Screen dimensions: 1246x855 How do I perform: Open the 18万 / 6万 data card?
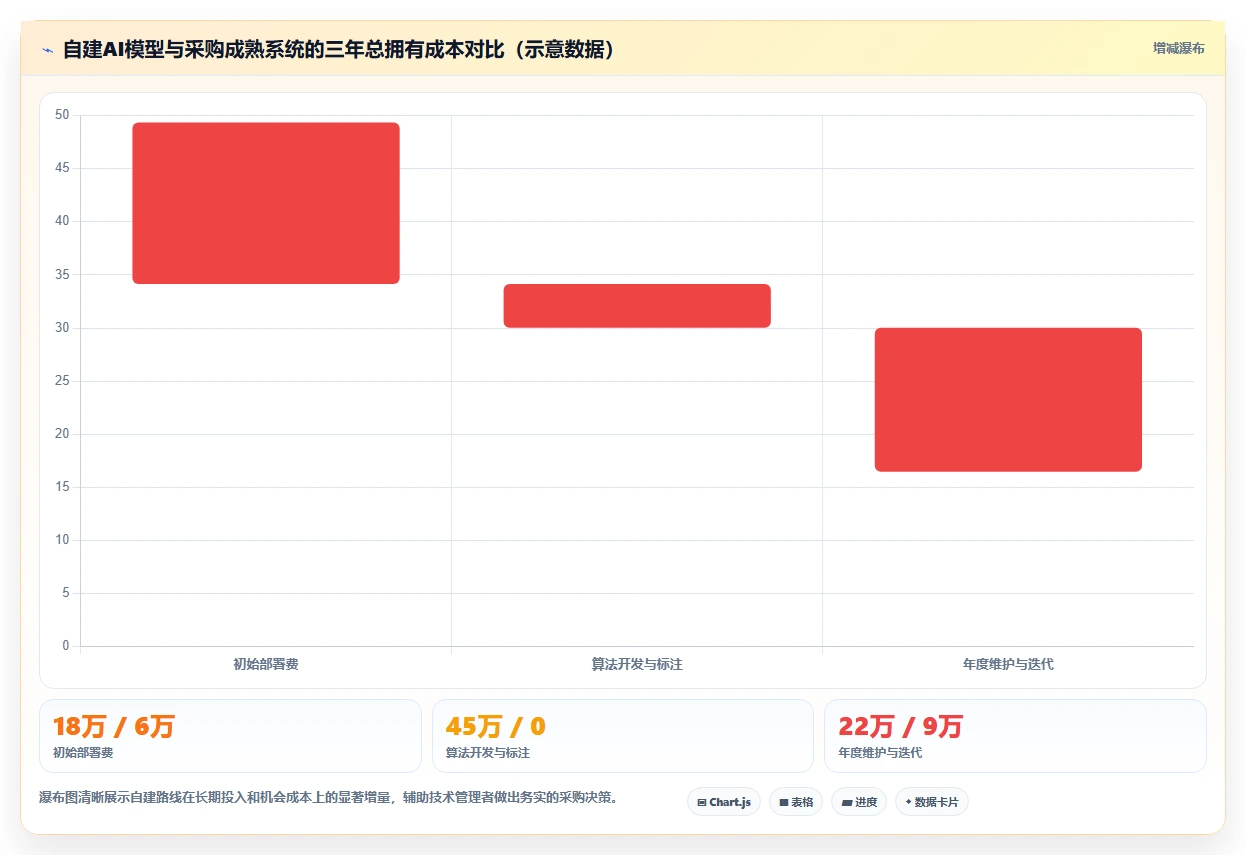coord(230,736)
